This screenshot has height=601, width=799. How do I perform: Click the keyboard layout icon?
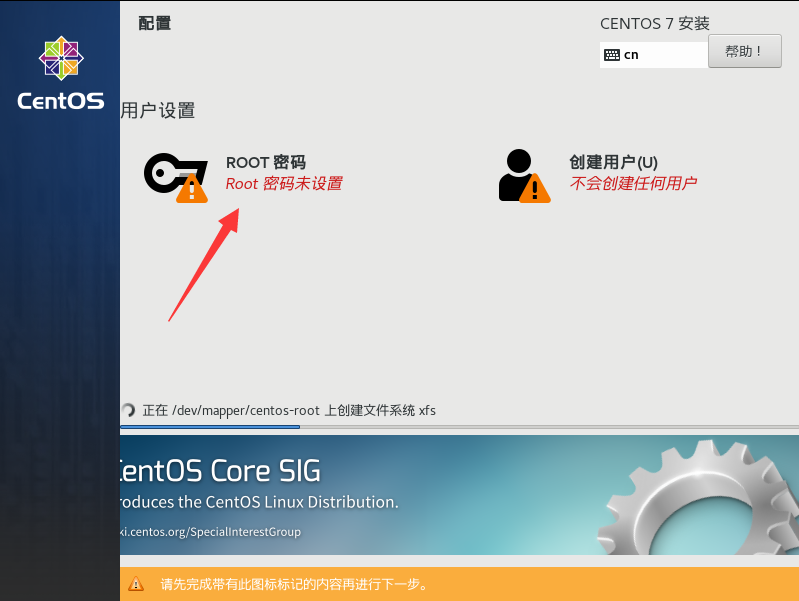click(611, 55)
